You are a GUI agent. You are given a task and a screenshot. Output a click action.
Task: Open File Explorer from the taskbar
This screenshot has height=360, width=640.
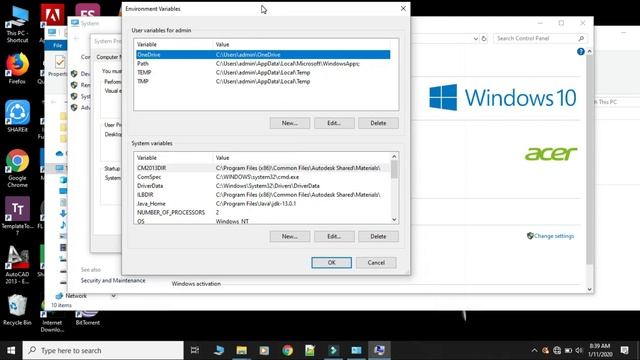(x=242, y=350)
